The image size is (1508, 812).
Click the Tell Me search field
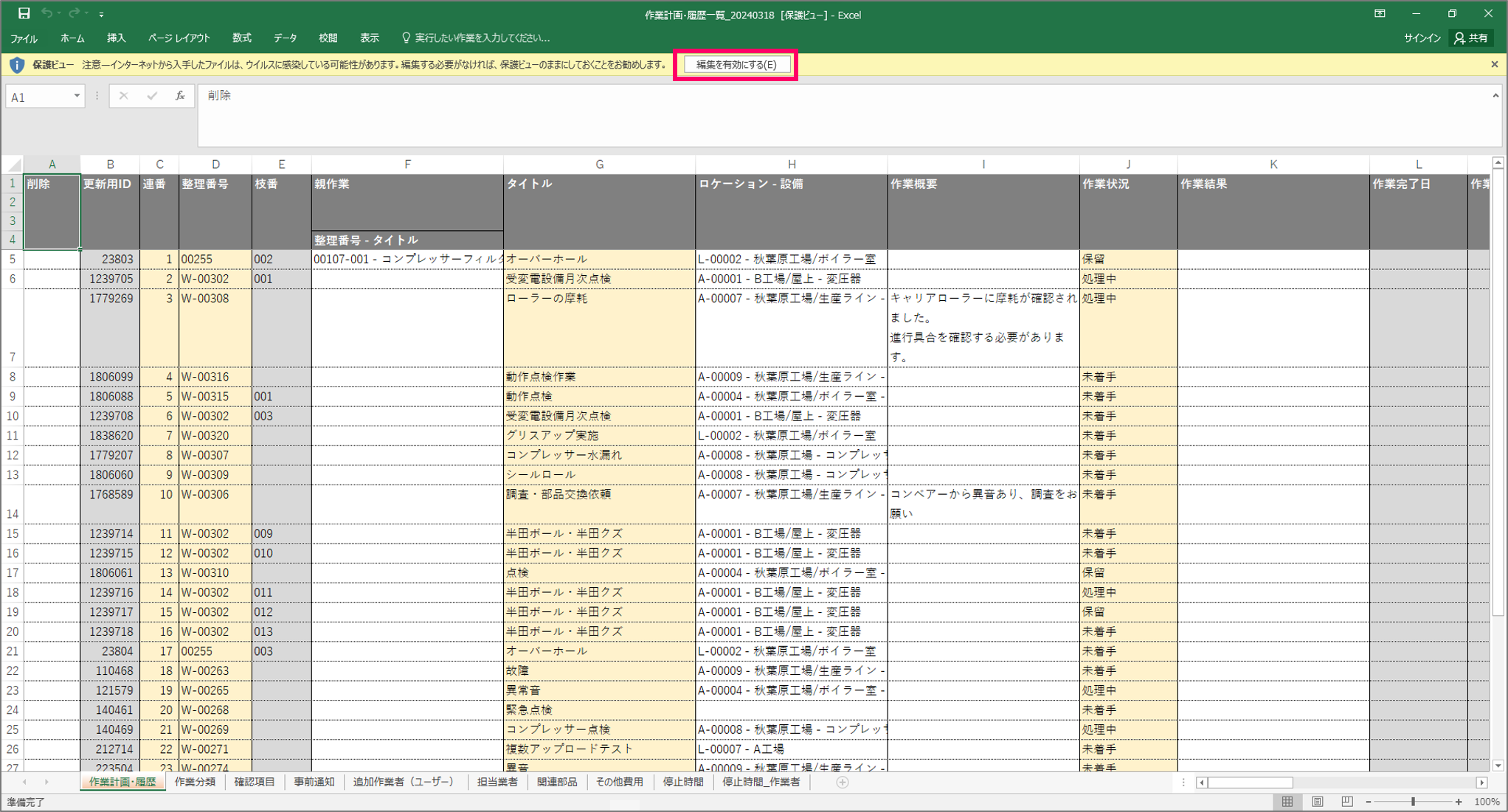point(481,38)
